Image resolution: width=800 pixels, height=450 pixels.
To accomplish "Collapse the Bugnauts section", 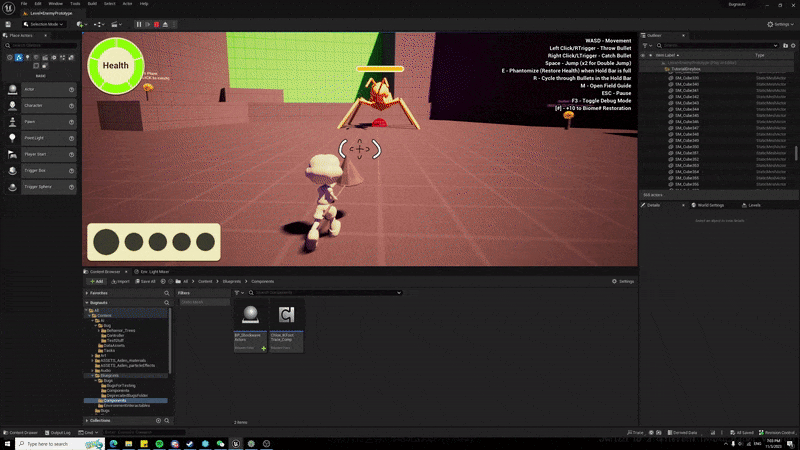I will 87,303.
